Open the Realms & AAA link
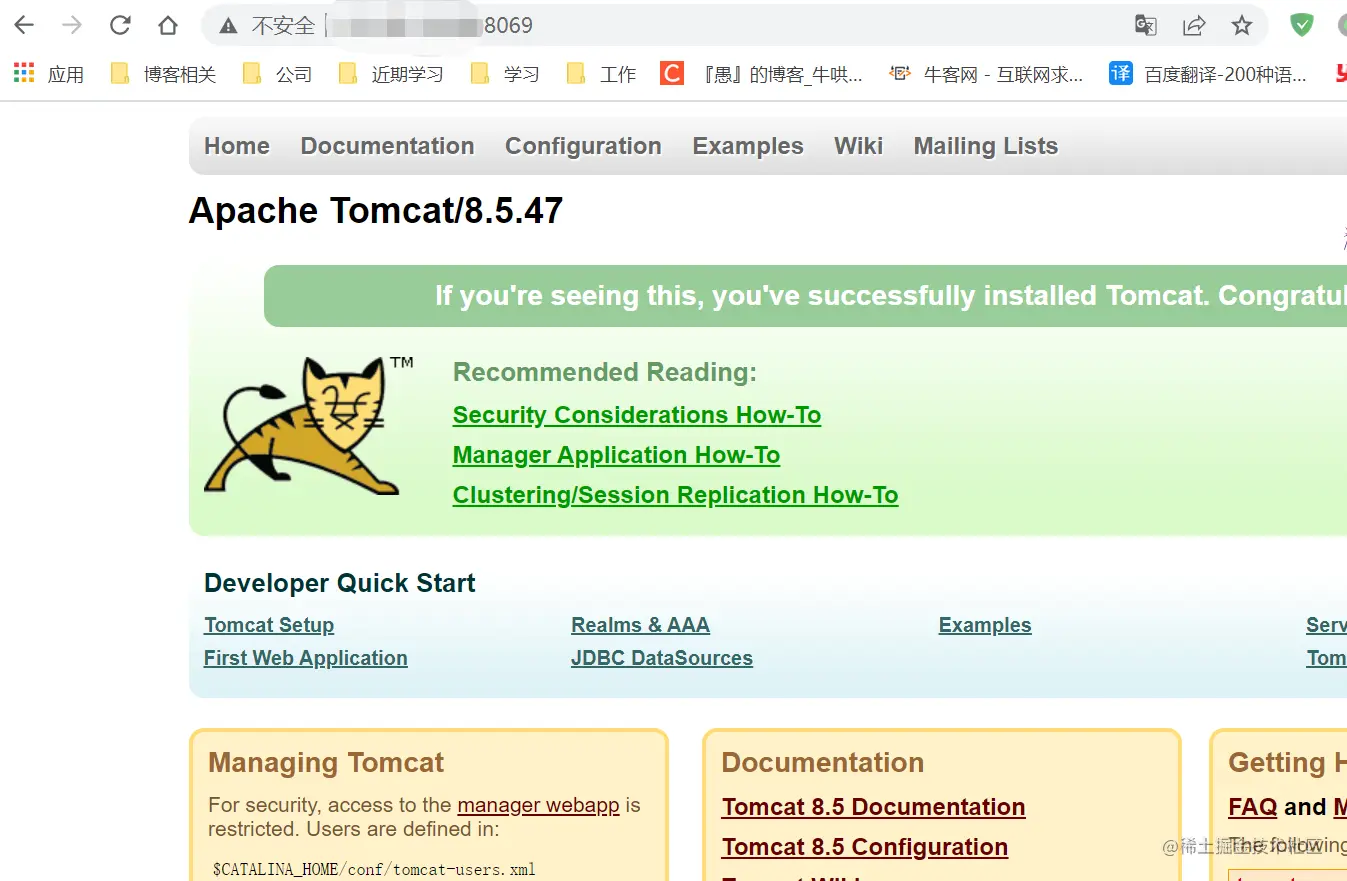The height and width of the screenshot is (881, 1347). click(x=640, y=625)
